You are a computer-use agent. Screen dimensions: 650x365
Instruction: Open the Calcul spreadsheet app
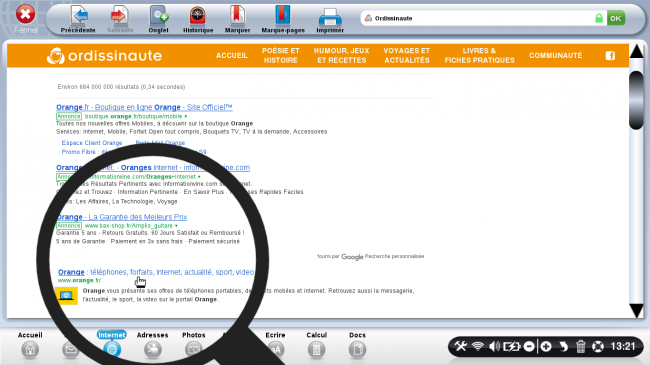tap(316, 345)
